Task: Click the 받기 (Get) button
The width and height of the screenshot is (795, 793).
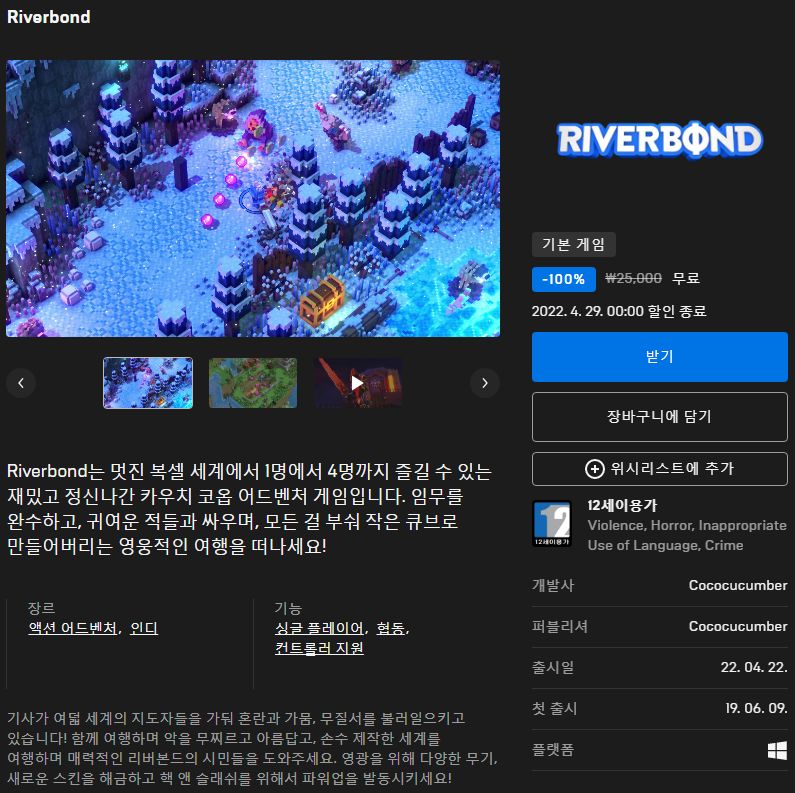Action: [659, 356]
